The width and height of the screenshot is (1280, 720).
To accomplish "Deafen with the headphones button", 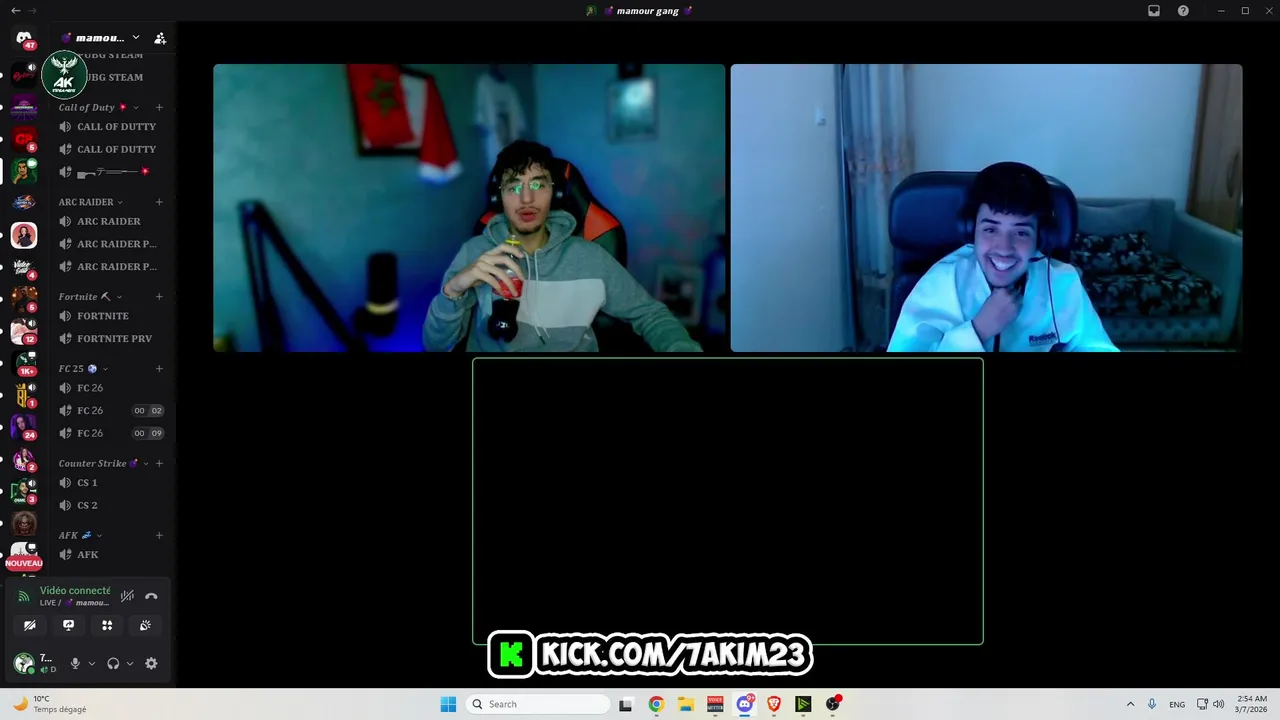I will coord(113,663).
